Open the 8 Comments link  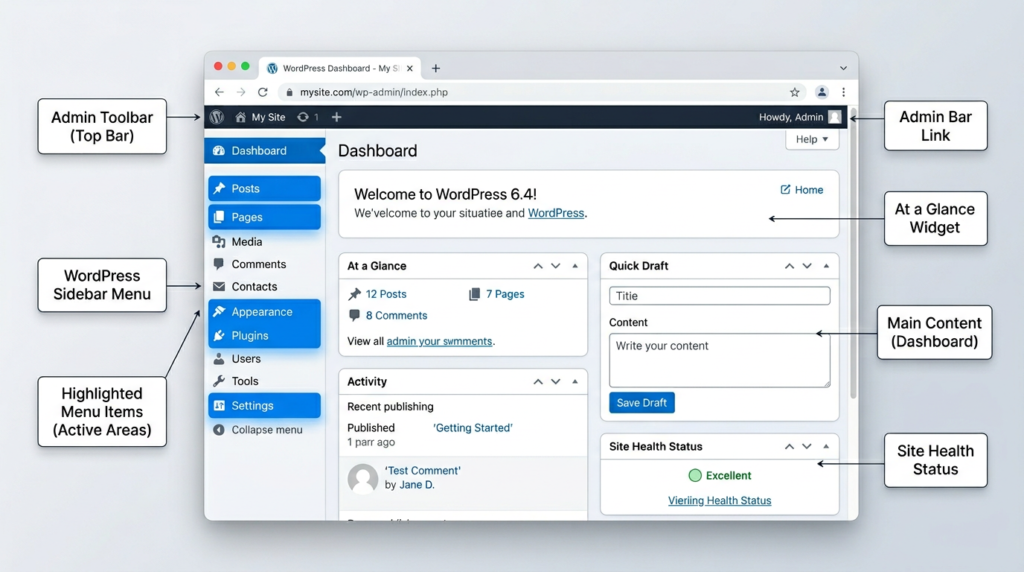click(396, 315)
